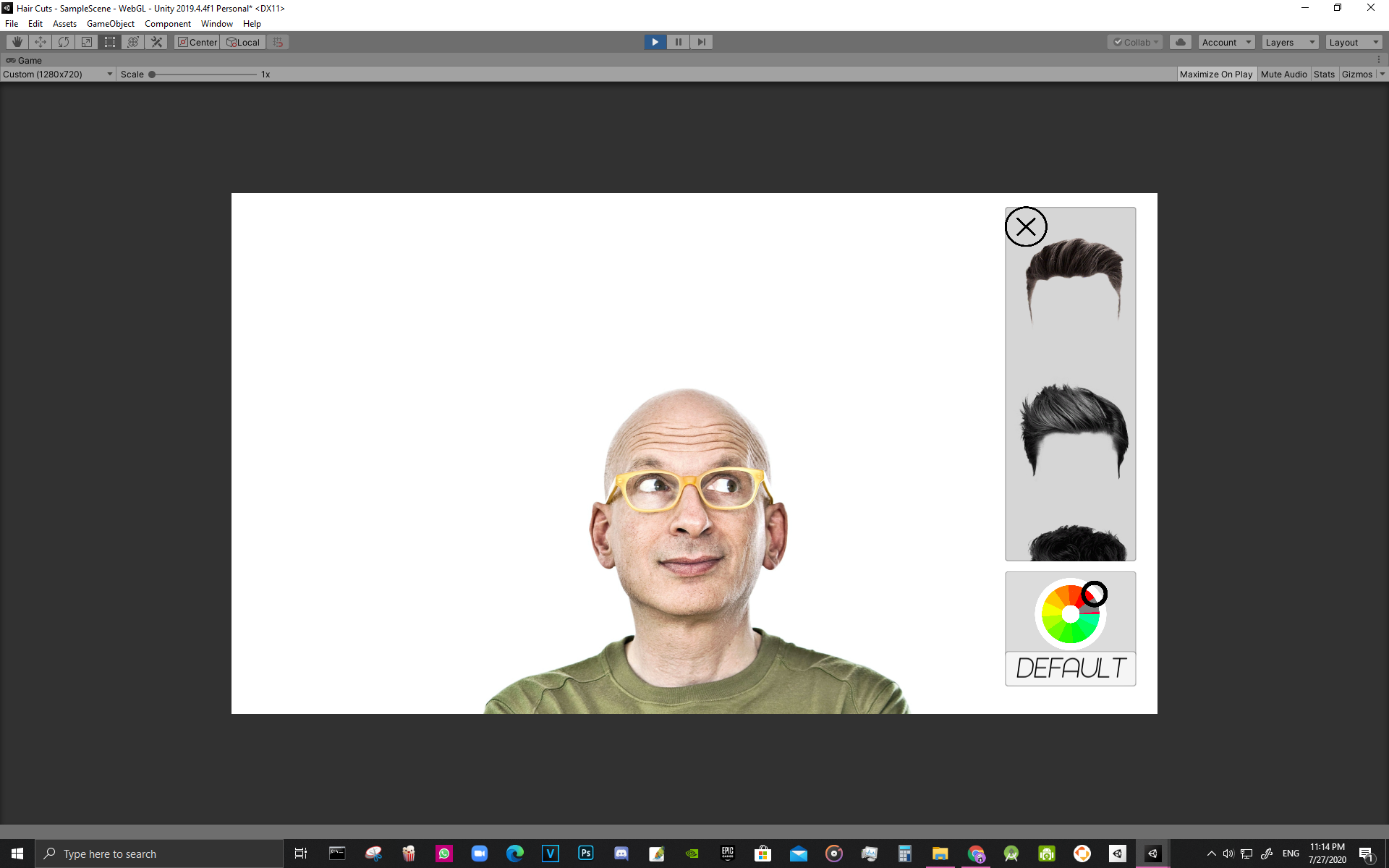The image size is (1389, 868).
Task: Show hidden system tray icons
Action: click(x=1211, y=854)
